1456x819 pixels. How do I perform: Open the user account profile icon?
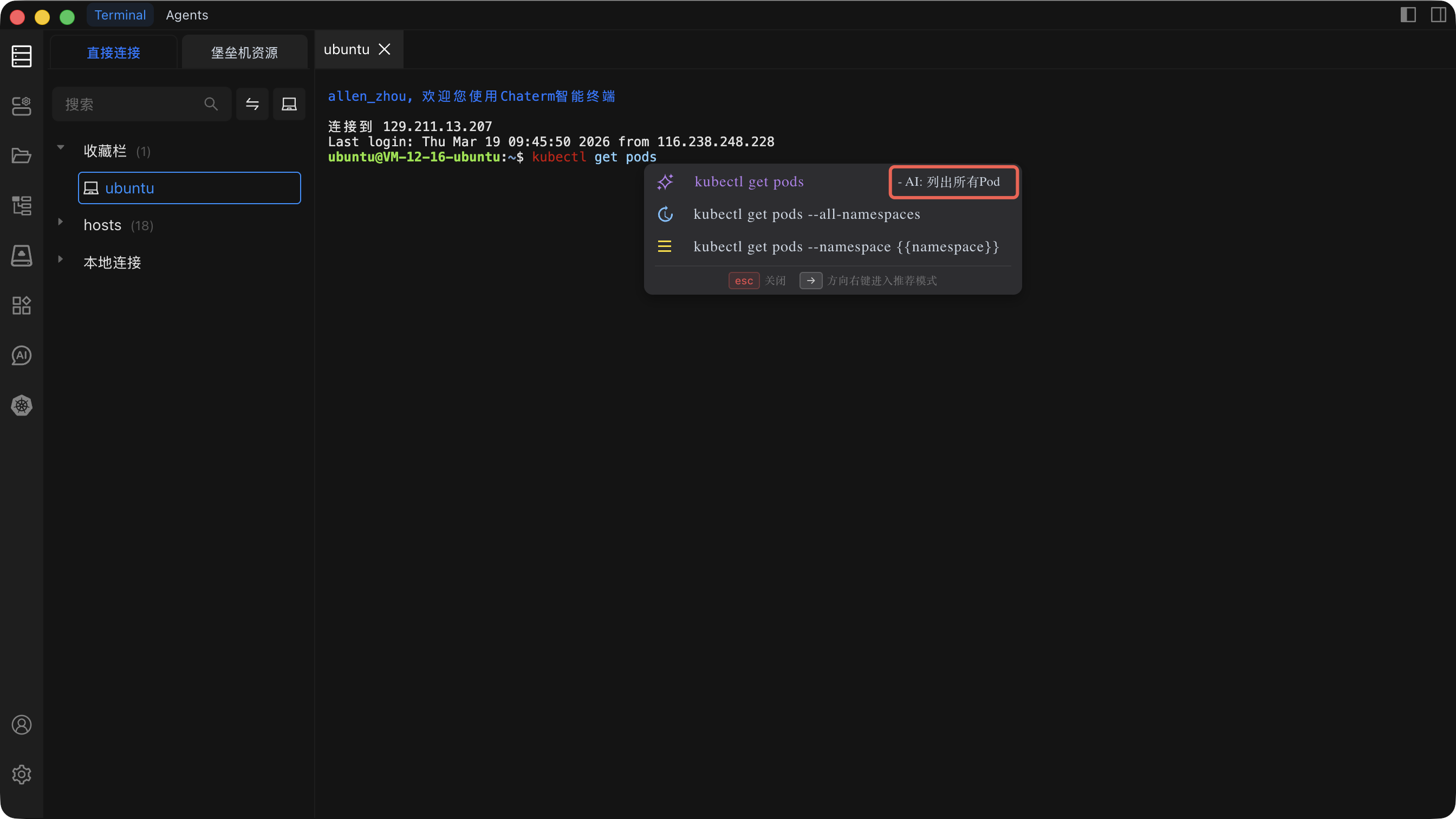click(22, 725)
